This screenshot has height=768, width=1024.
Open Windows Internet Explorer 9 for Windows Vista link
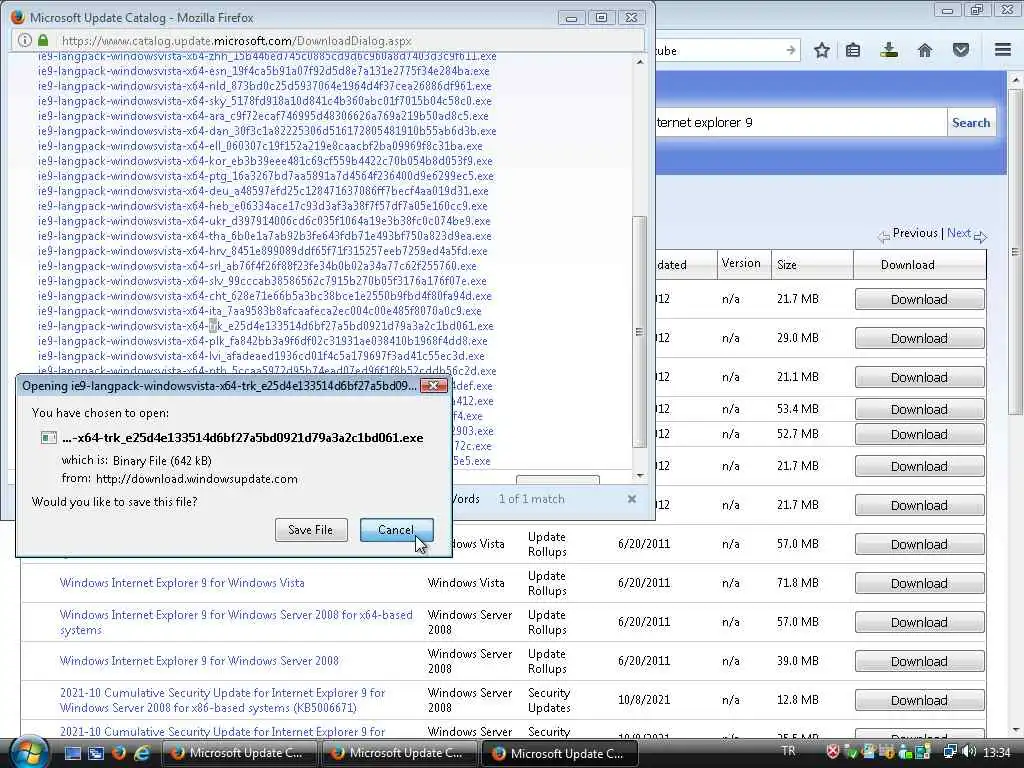point(182,583)
